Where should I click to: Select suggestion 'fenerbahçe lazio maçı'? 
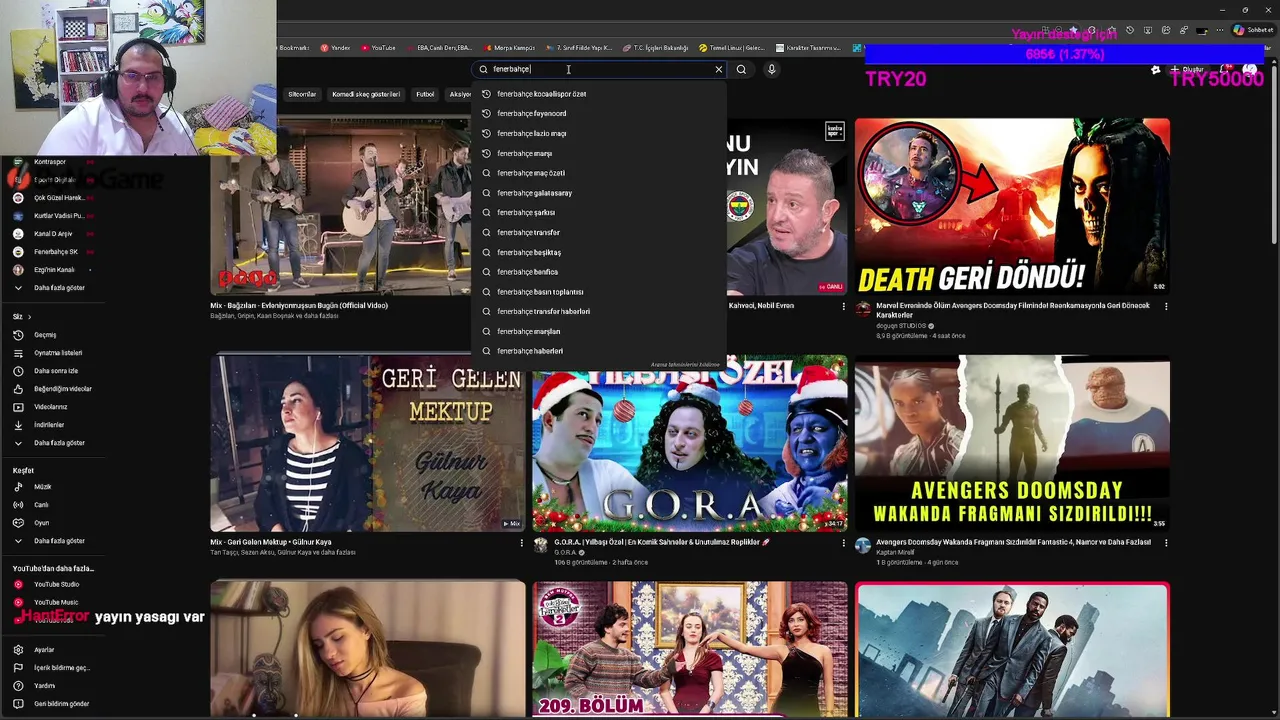tap(599, 133)
